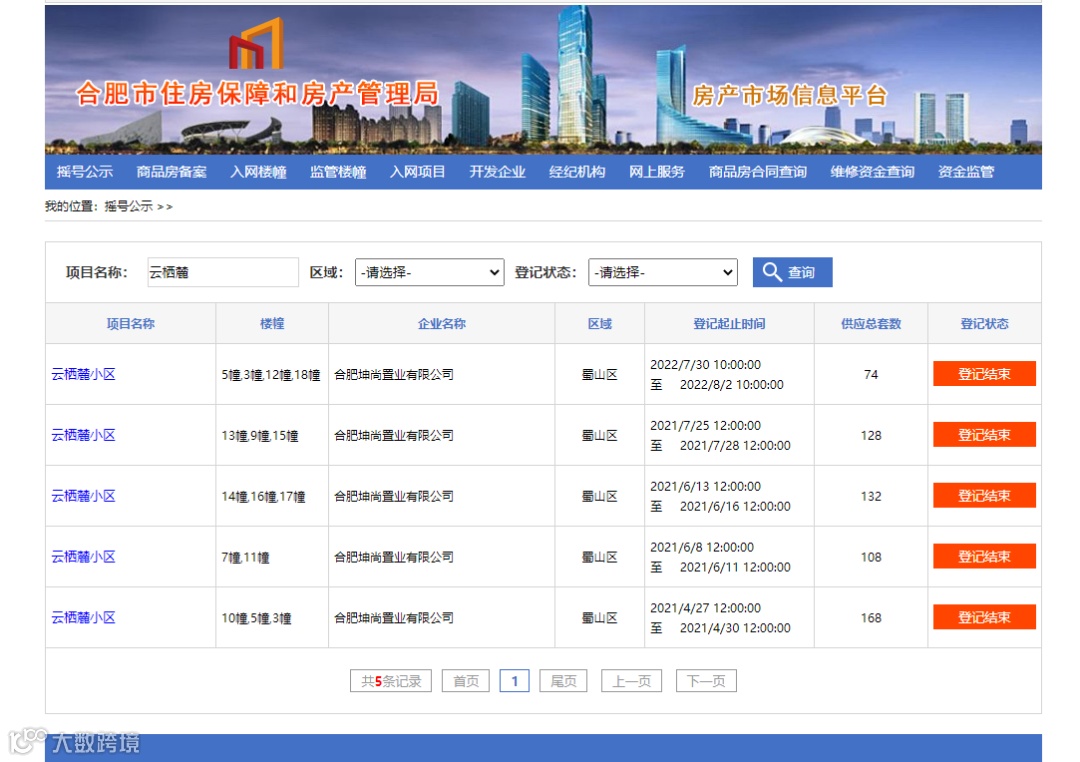The image size is (1080, 762).
Task: Click 合肥坤尚置业有限公司 in 7幢,11幢 row
Action: point(394,557)
